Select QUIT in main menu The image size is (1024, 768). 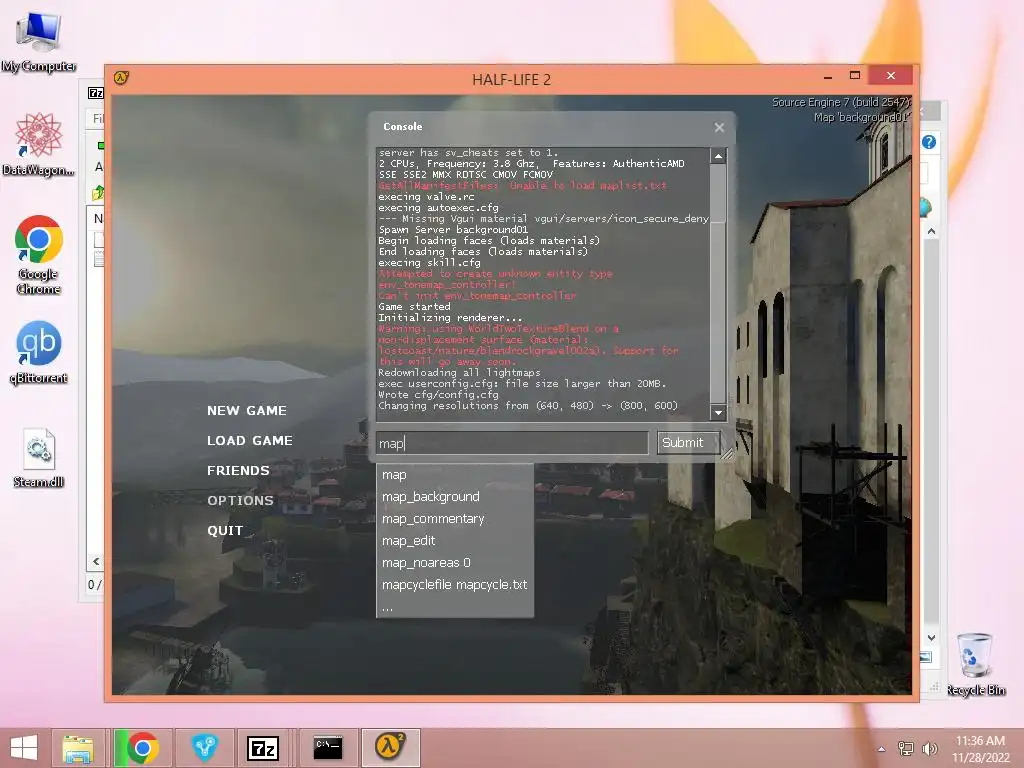pos(225,531)
